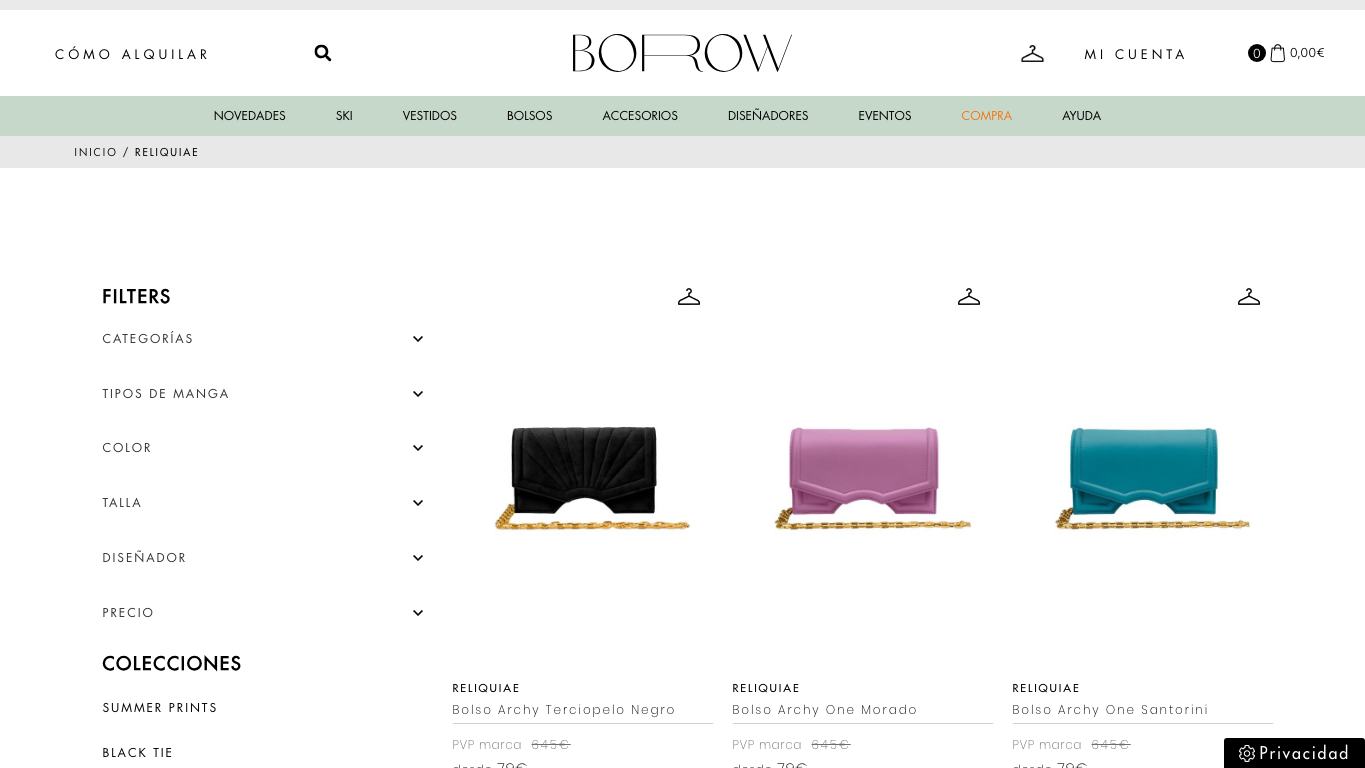Open the Privacidad settings gear
The height and width of the screenshot is (768, 1365).
click(x=1247, y=754)
